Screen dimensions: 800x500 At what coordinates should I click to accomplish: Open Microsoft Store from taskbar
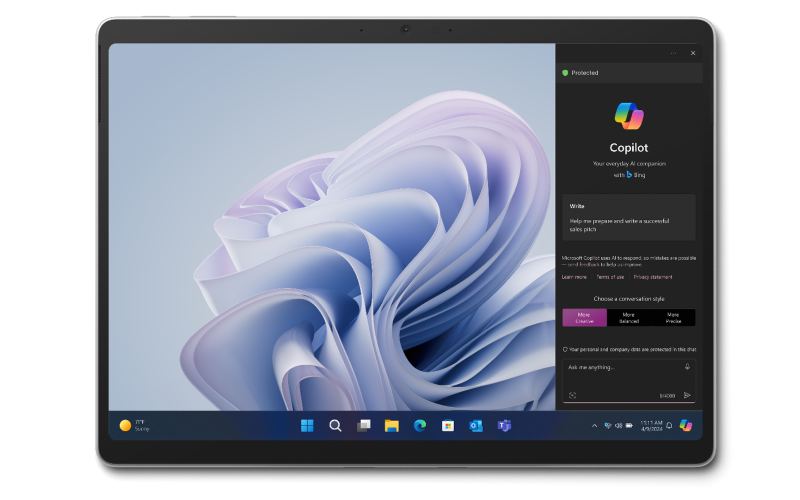point(448,426)
